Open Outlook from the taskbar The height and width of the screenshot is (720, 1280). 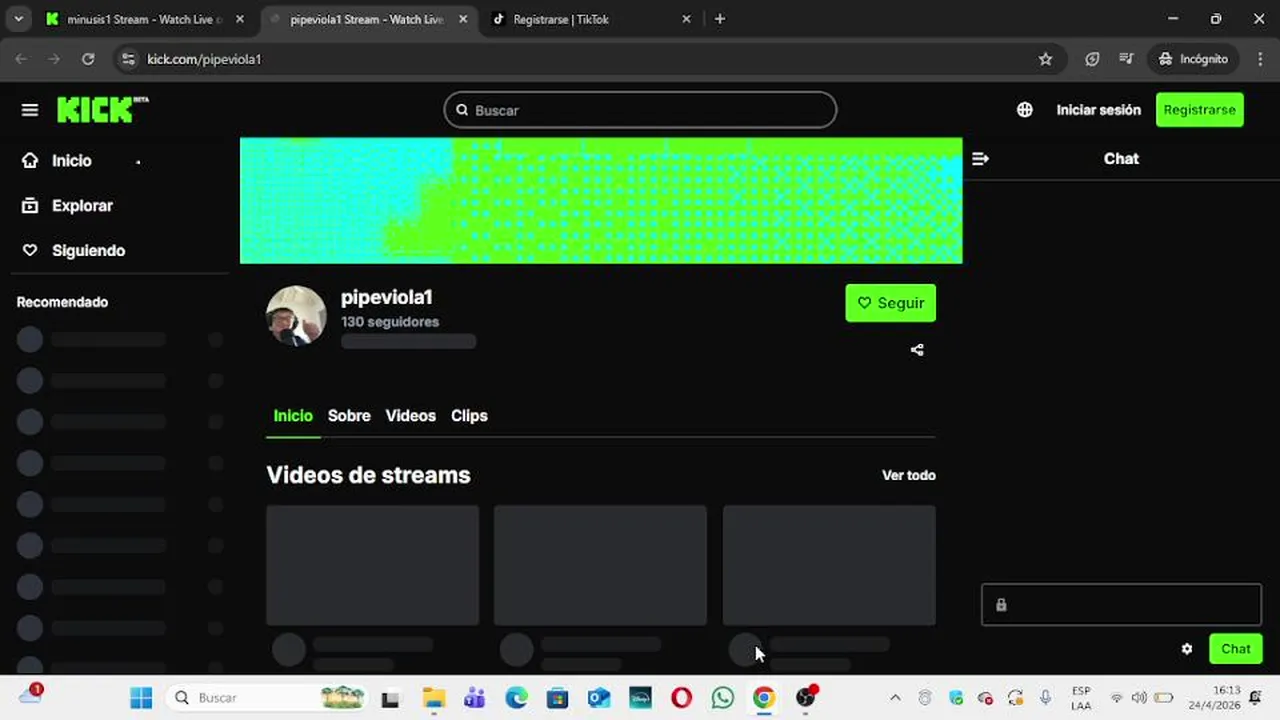599,698
